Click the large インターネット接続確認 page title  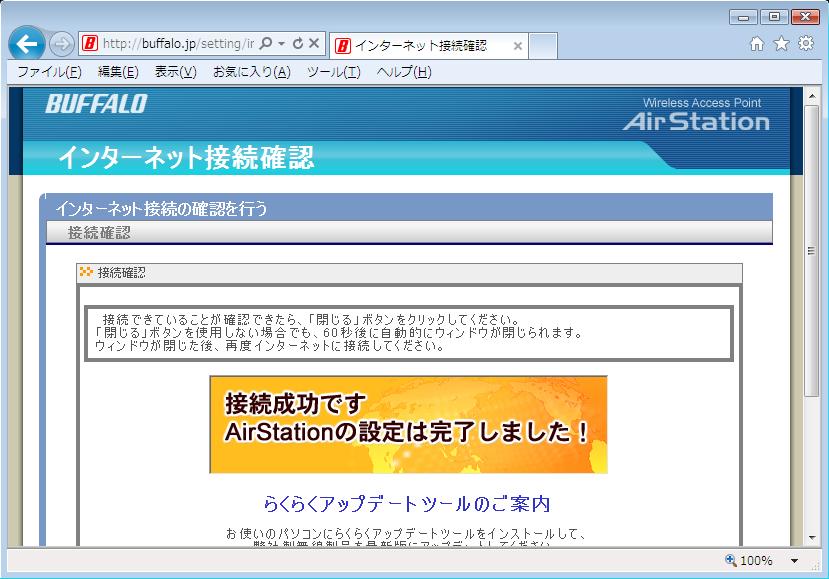[x=186, y=158]
